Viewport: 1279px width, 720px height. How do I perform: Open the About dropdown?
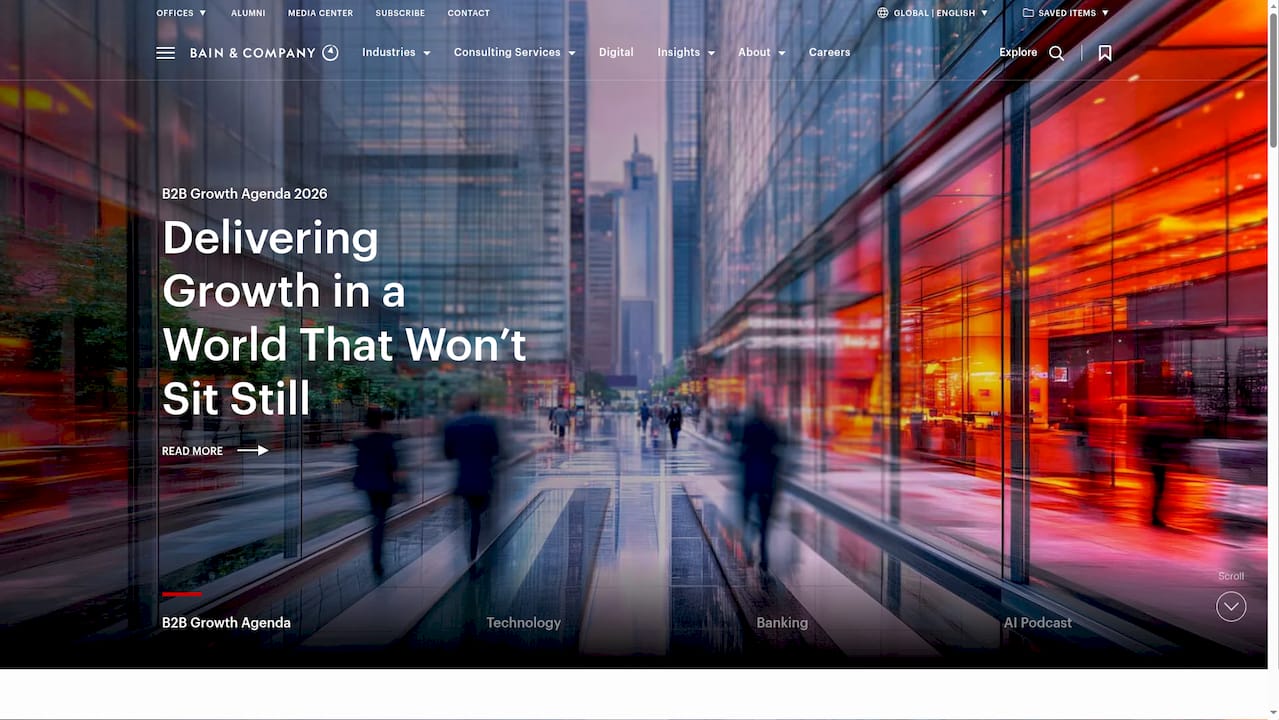click(x=760, y=52)
